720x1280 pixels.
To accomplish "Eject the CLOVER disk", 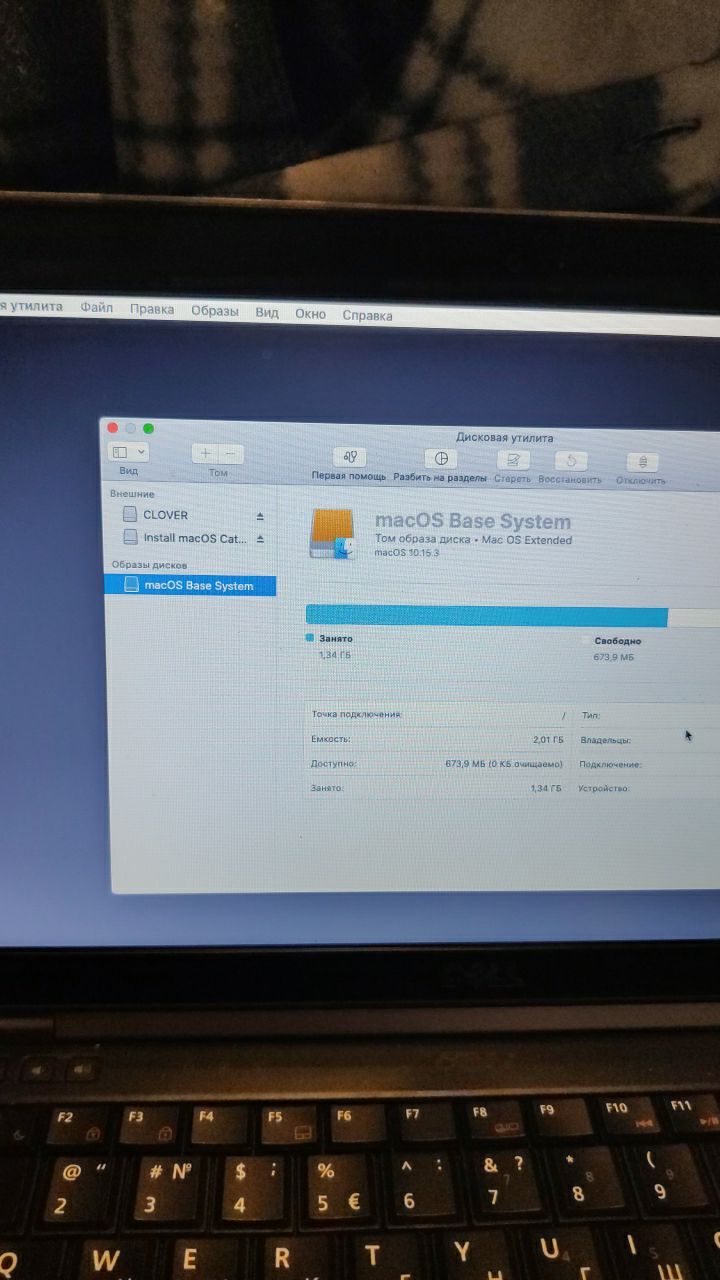I will pyautogui.click(x=260, y=516).
